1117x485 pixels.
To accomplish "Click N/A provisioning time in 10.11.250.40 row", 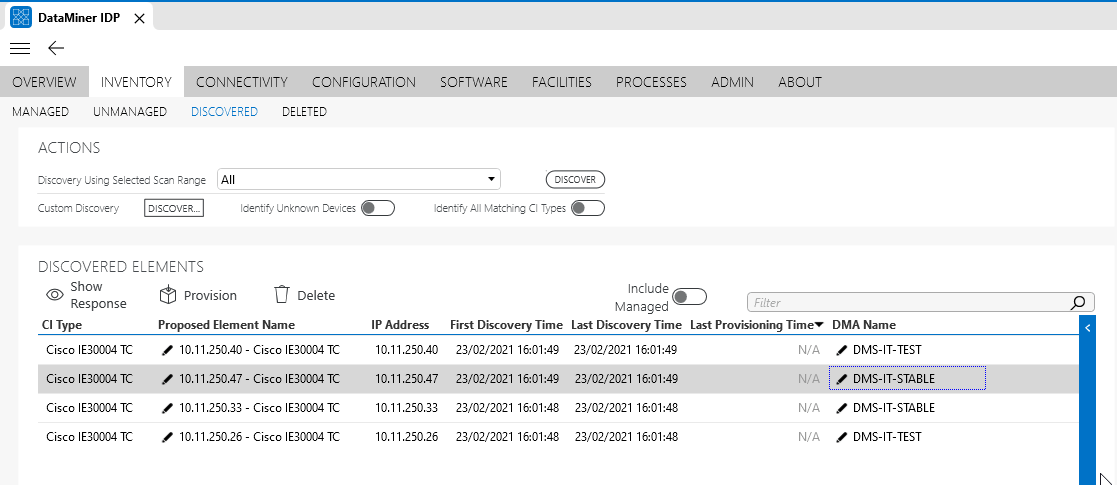I will pyautogui.click(x=809, y=350).
